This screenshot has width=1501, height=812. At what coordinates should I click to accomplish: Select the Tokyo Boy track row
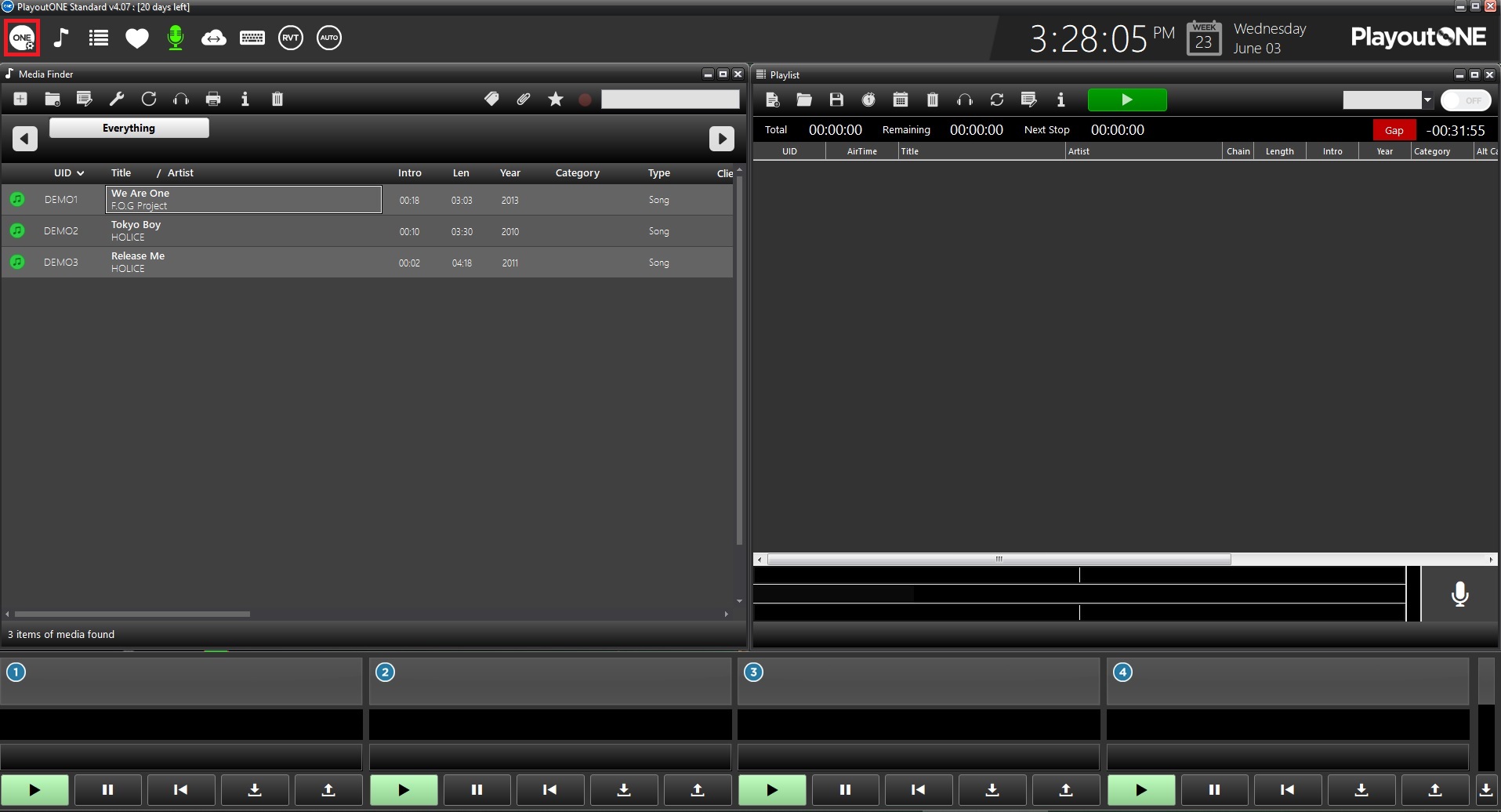243,231
